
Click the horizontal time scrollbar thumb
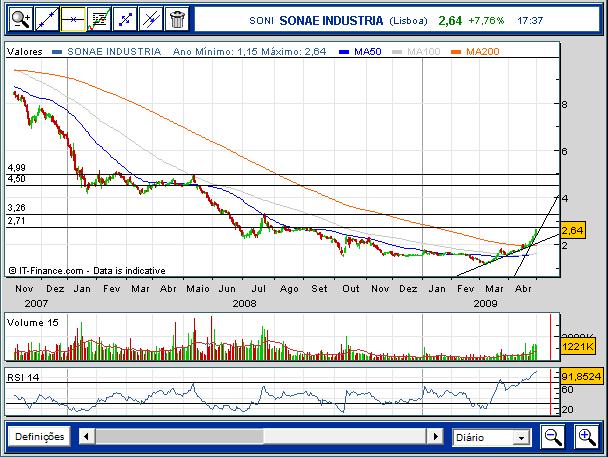(179, 436)
